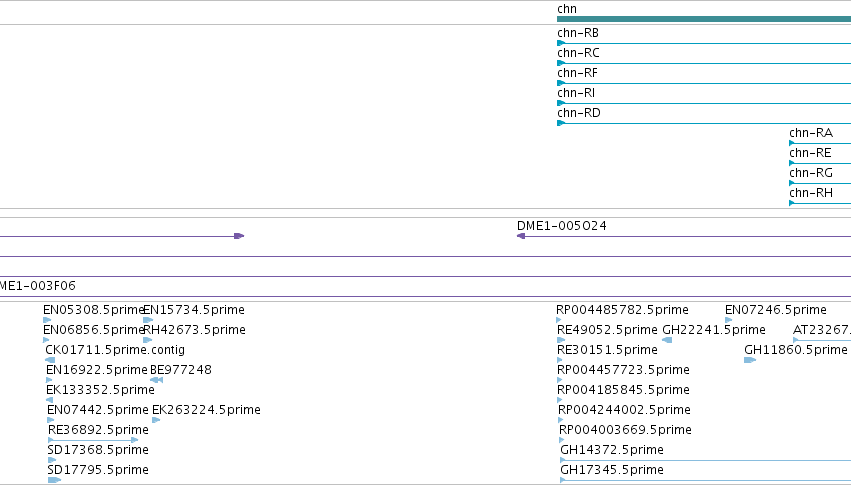Image resolution: width=851 pixels, height=485 pixels.
Task: Click the RP004485782.5prime EST label
Action: pos(623,310)
